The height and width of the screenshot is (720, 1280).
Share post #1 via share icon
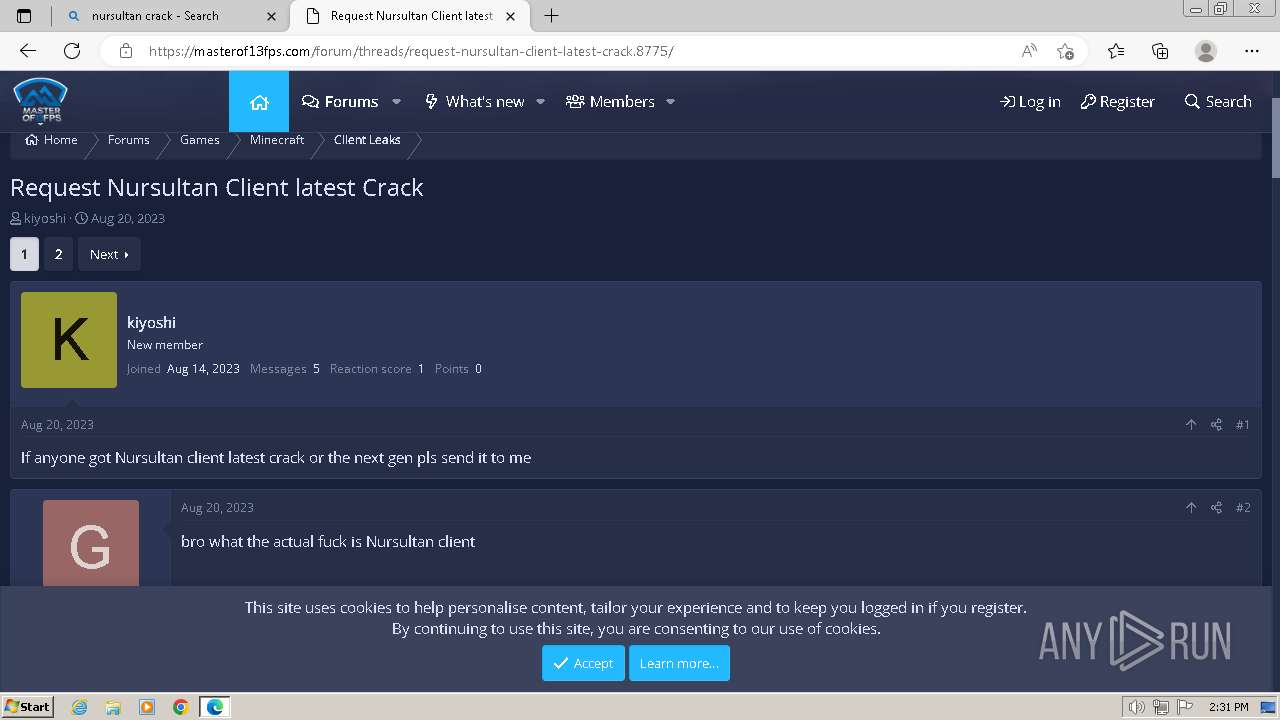coord(1216,425)
